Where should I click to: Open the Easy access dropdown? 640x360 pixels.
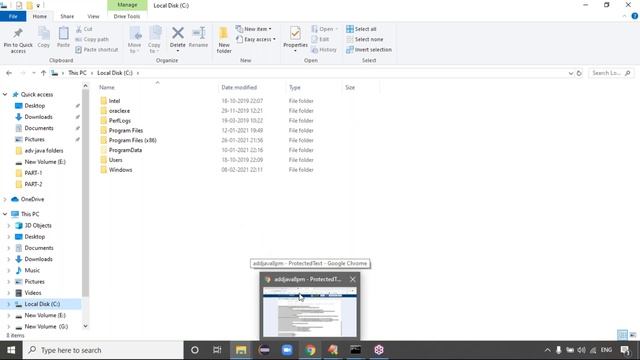coord(256,39)
